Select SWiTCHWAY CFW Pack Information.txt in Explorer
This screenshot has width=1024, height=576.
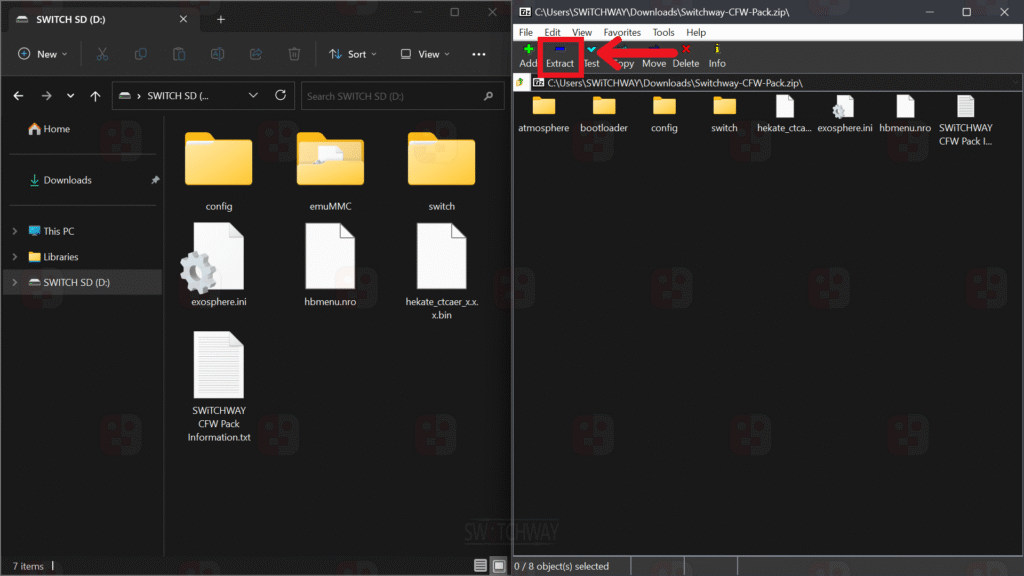[x=219, y=387]
